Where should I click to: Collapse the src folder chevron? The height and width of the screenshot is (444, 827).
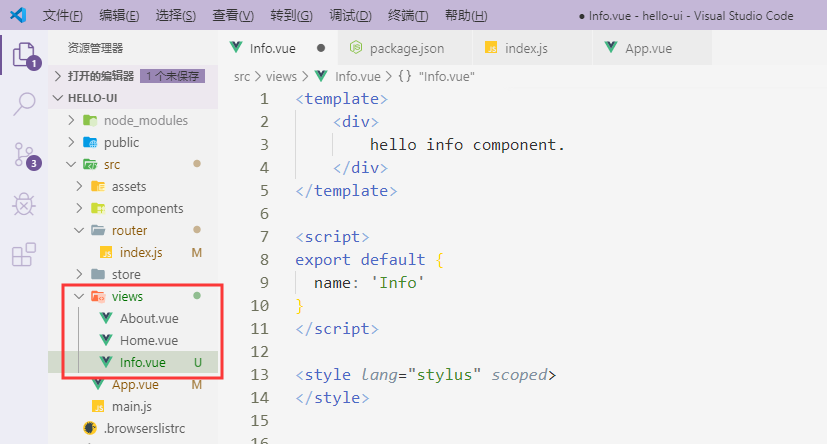71,165
